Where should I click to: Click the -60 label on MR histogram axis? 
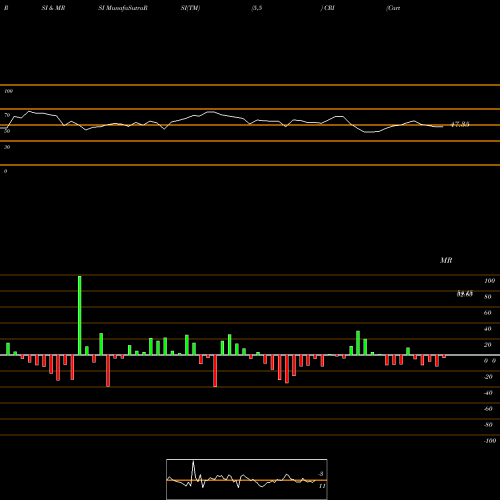click(488, 409)
